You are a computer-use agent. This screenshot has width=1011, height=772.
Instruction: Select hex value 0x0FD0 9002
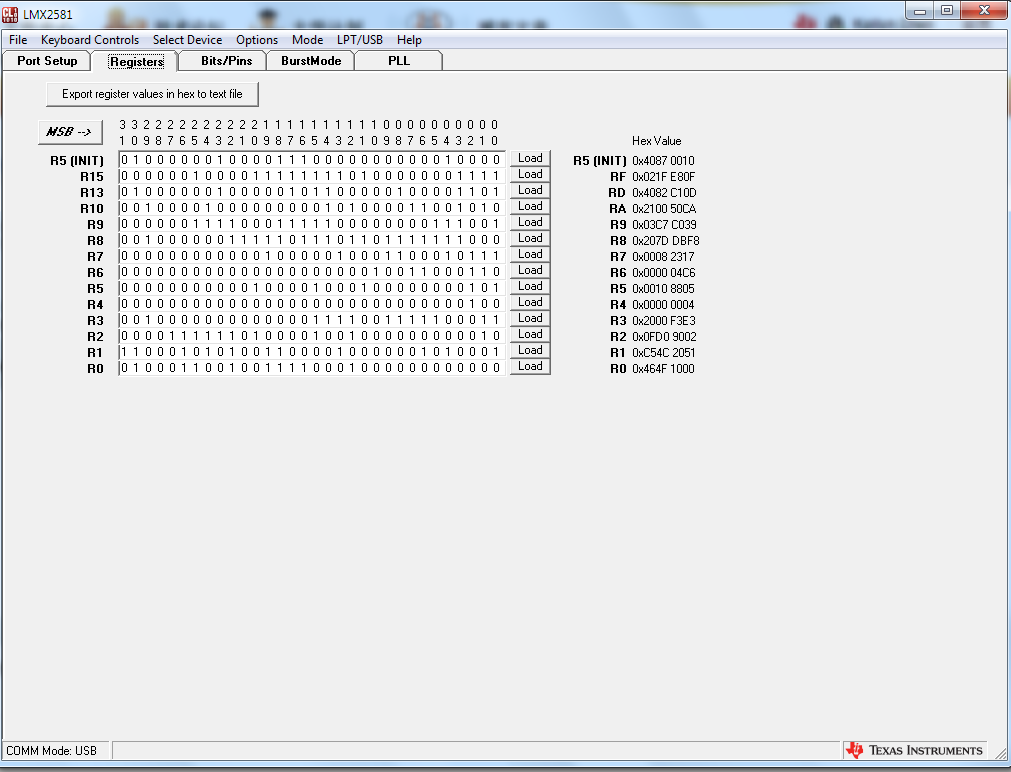664,337
